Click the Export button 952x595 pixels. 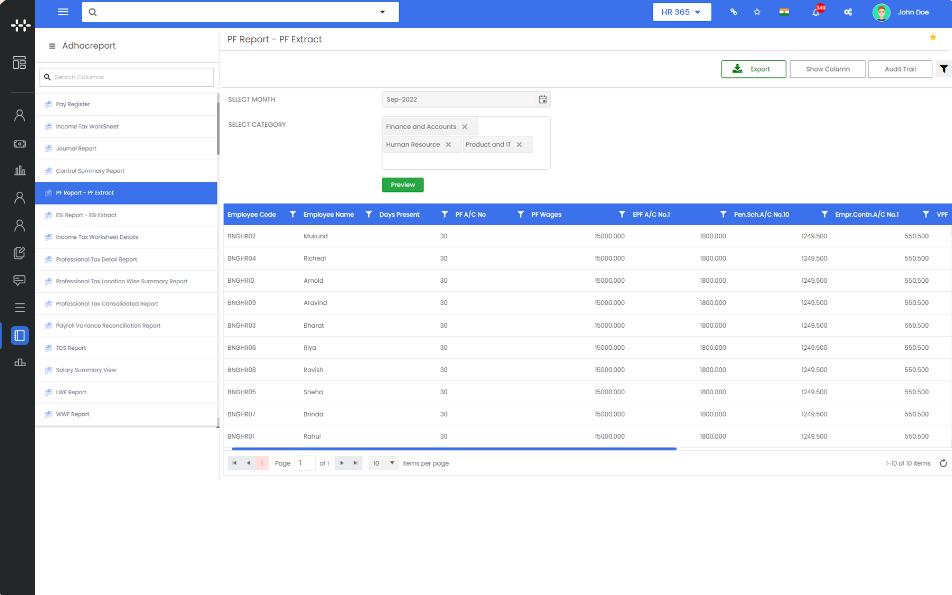pos(752,69)
